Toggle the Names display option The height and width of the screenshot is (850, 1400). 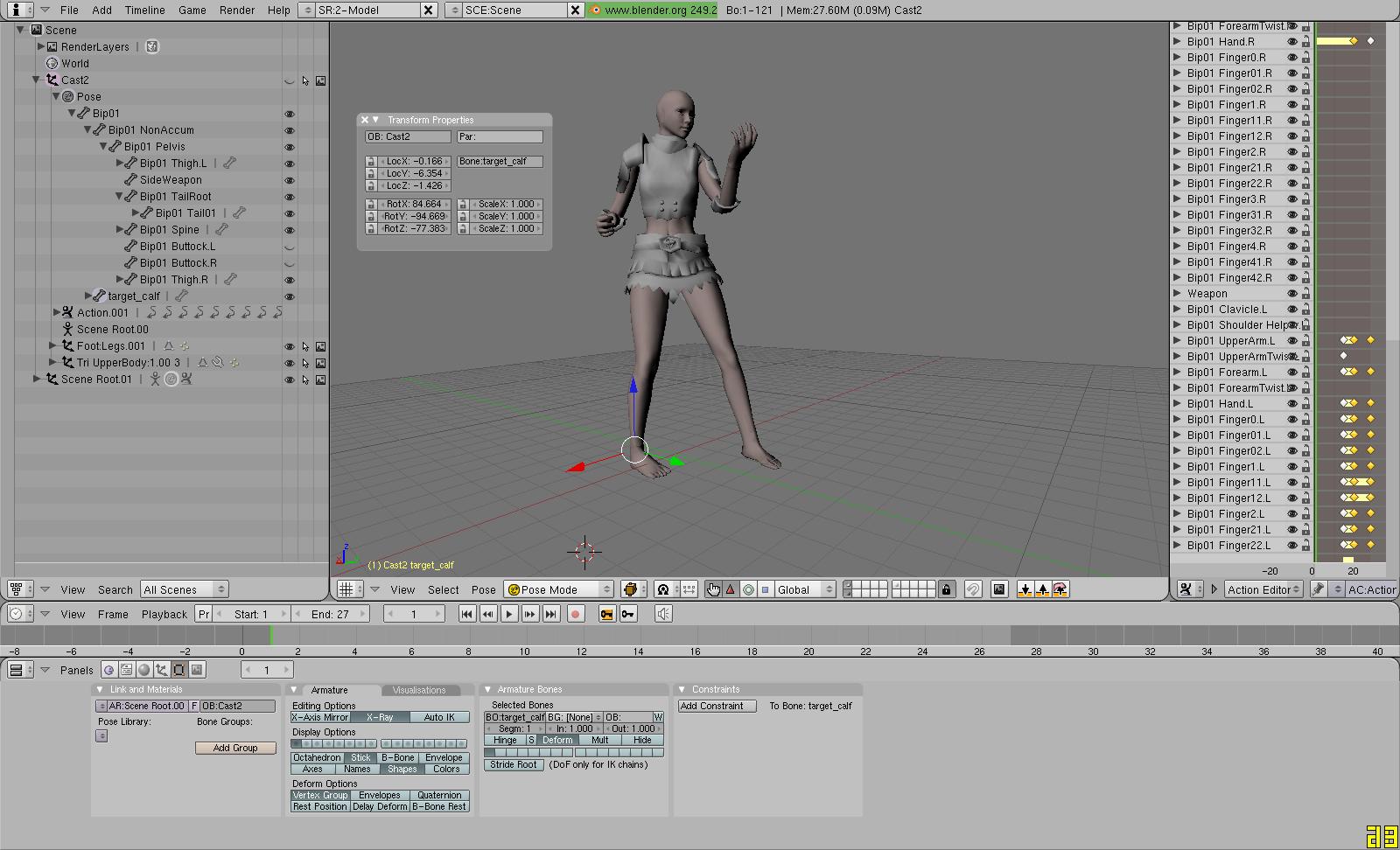click(357, 770)
